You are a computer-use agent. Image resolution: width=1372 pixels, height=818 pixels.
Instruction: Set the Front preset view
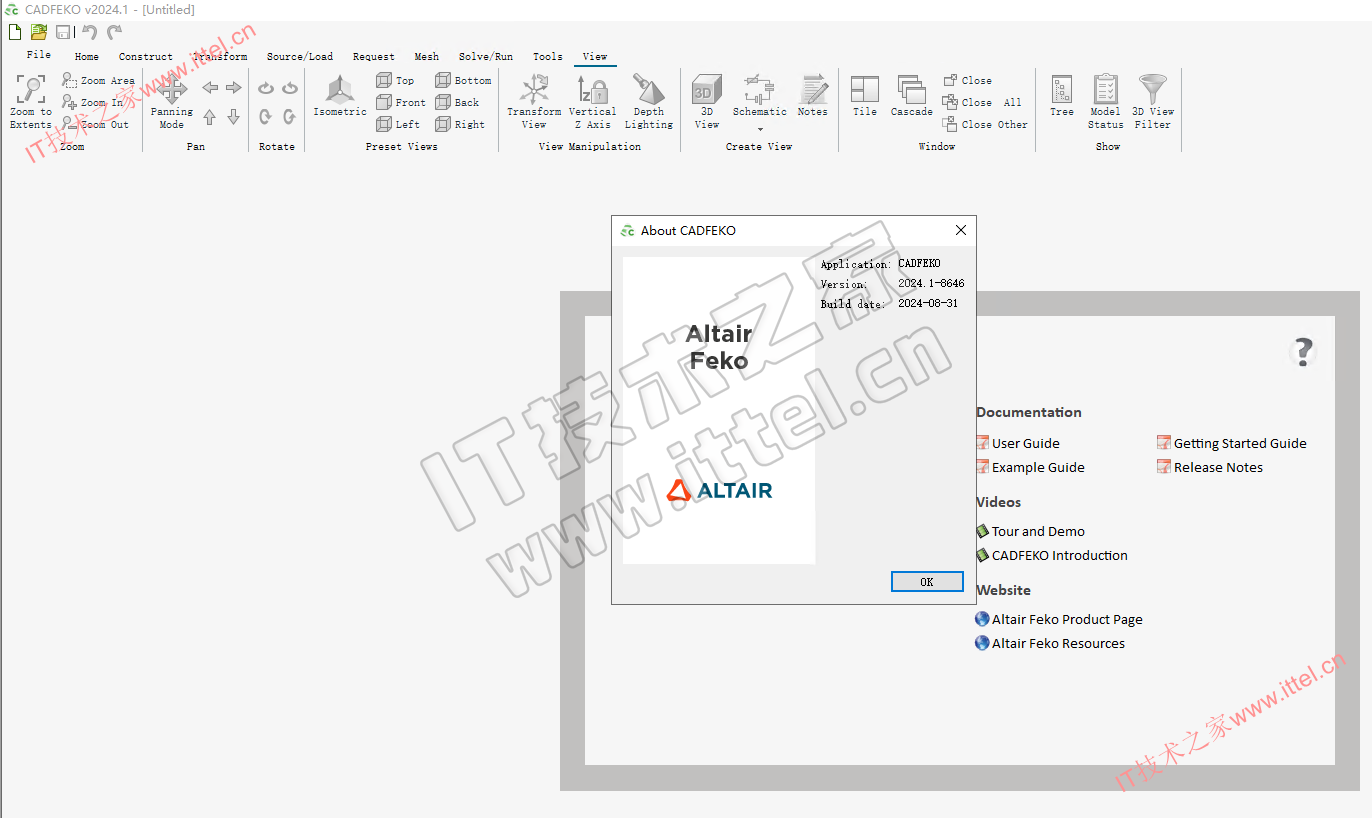[x=401, y=102]
